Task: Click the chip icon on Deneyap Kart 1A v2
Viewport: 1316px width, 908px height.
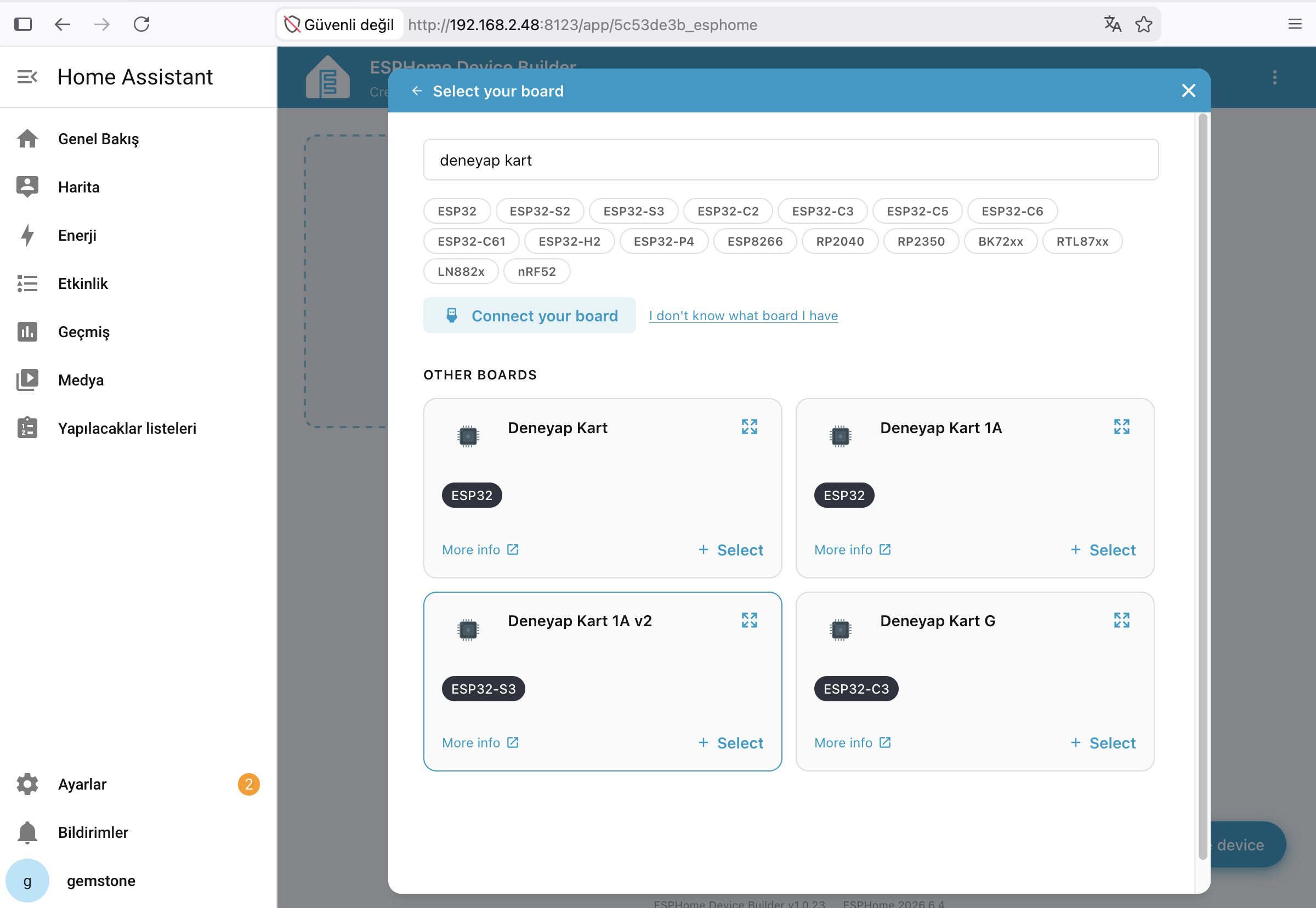Action: point(468,630)
